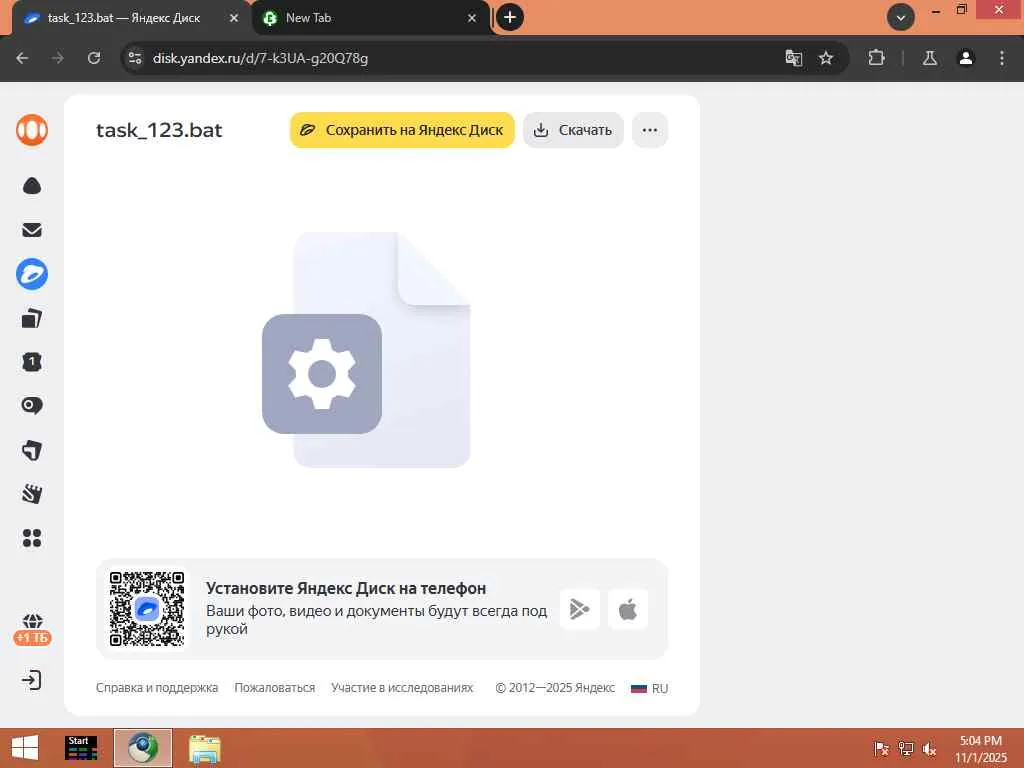Open Calendar icon with number 1

click(x=32, y=362)
